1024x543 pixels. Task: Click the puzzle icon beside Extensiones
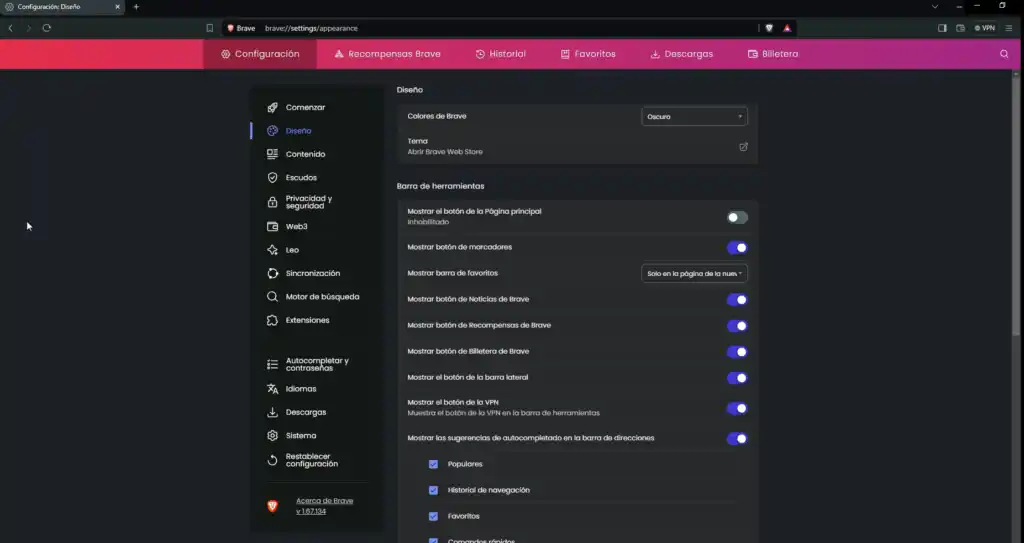tap(272, 320)
